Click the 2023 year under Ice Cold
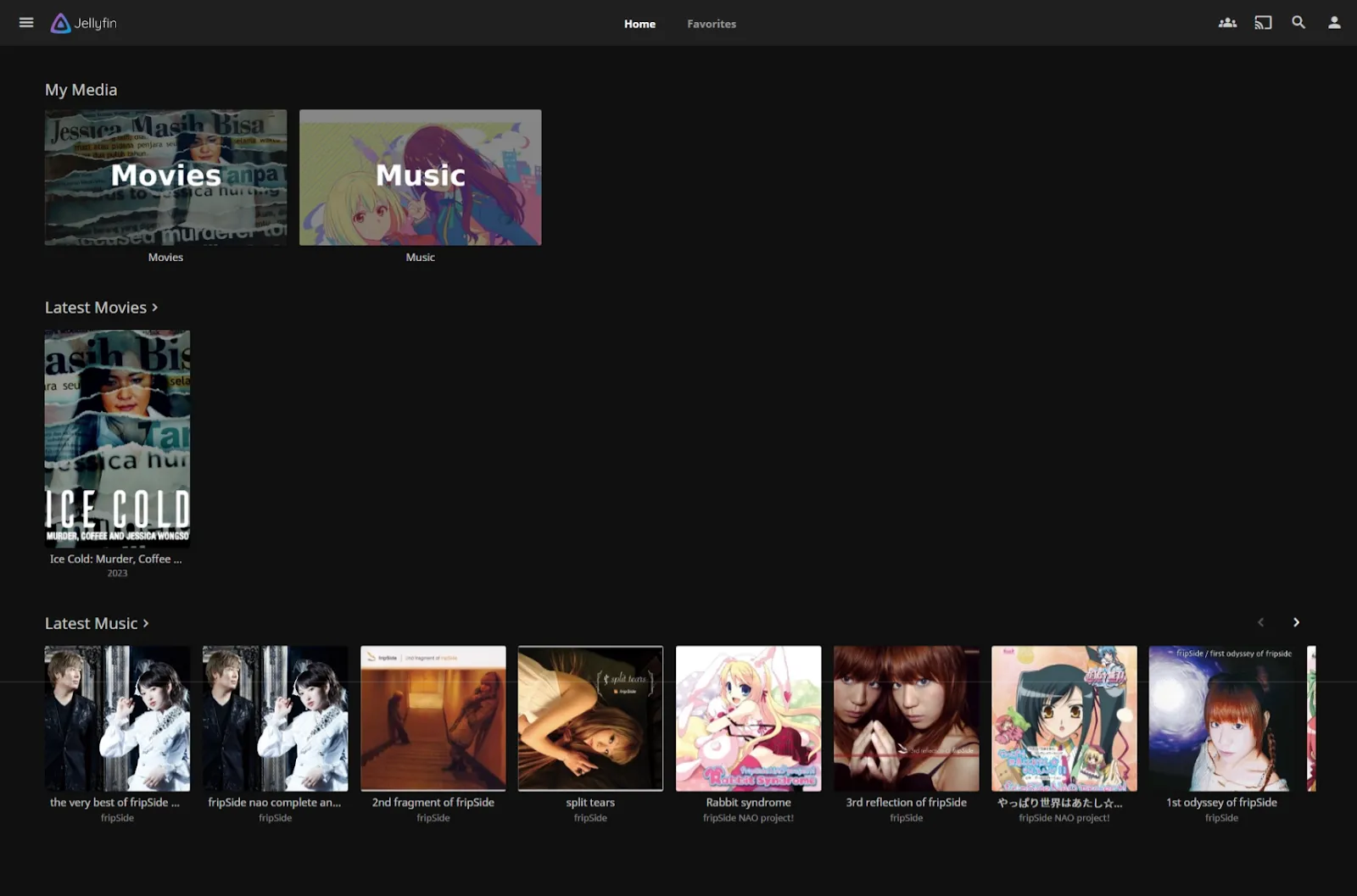 tap(117, 574)
